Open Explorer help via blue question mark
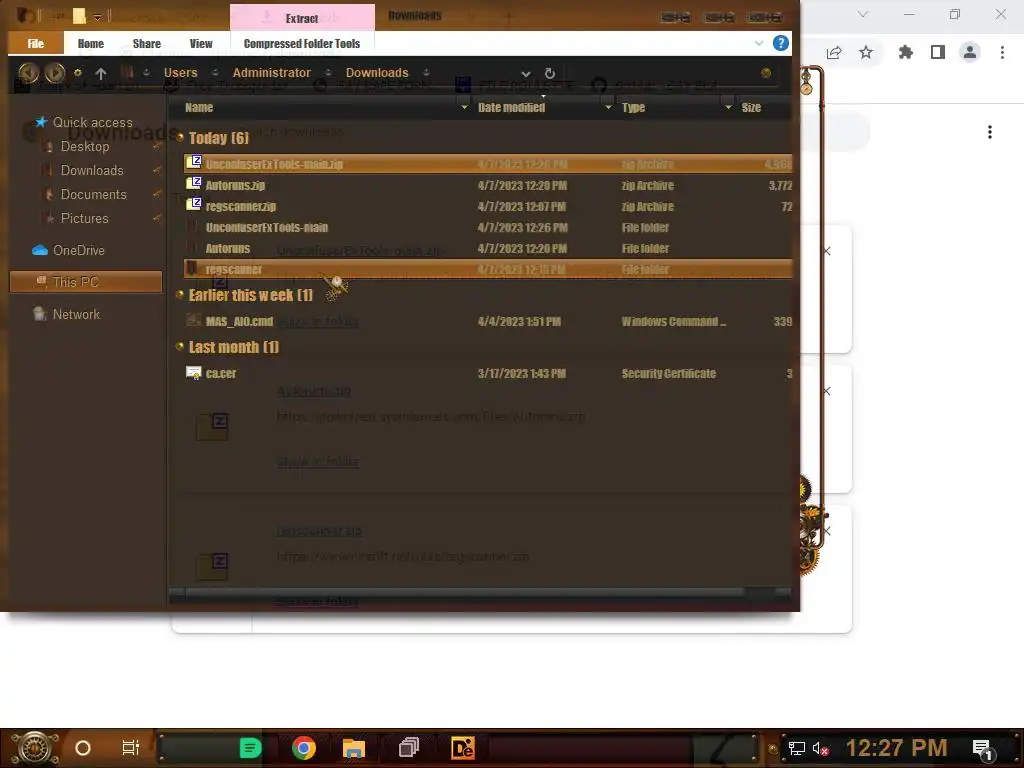1024x768 pixels. 780,43
